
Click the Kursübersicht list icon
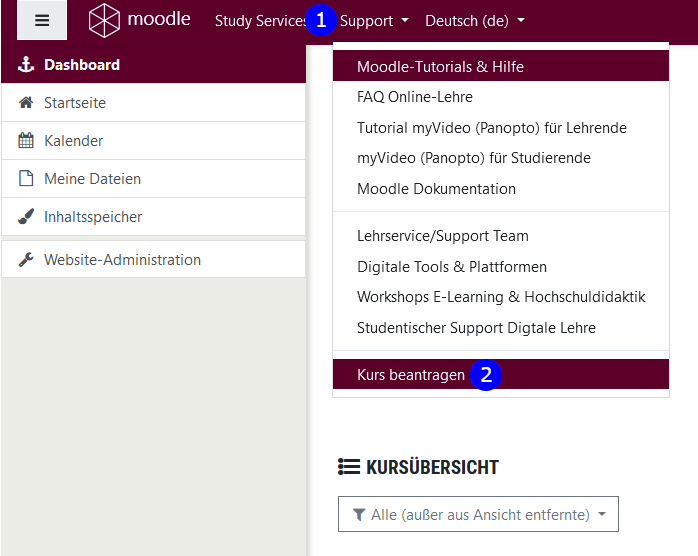point(349,467)
